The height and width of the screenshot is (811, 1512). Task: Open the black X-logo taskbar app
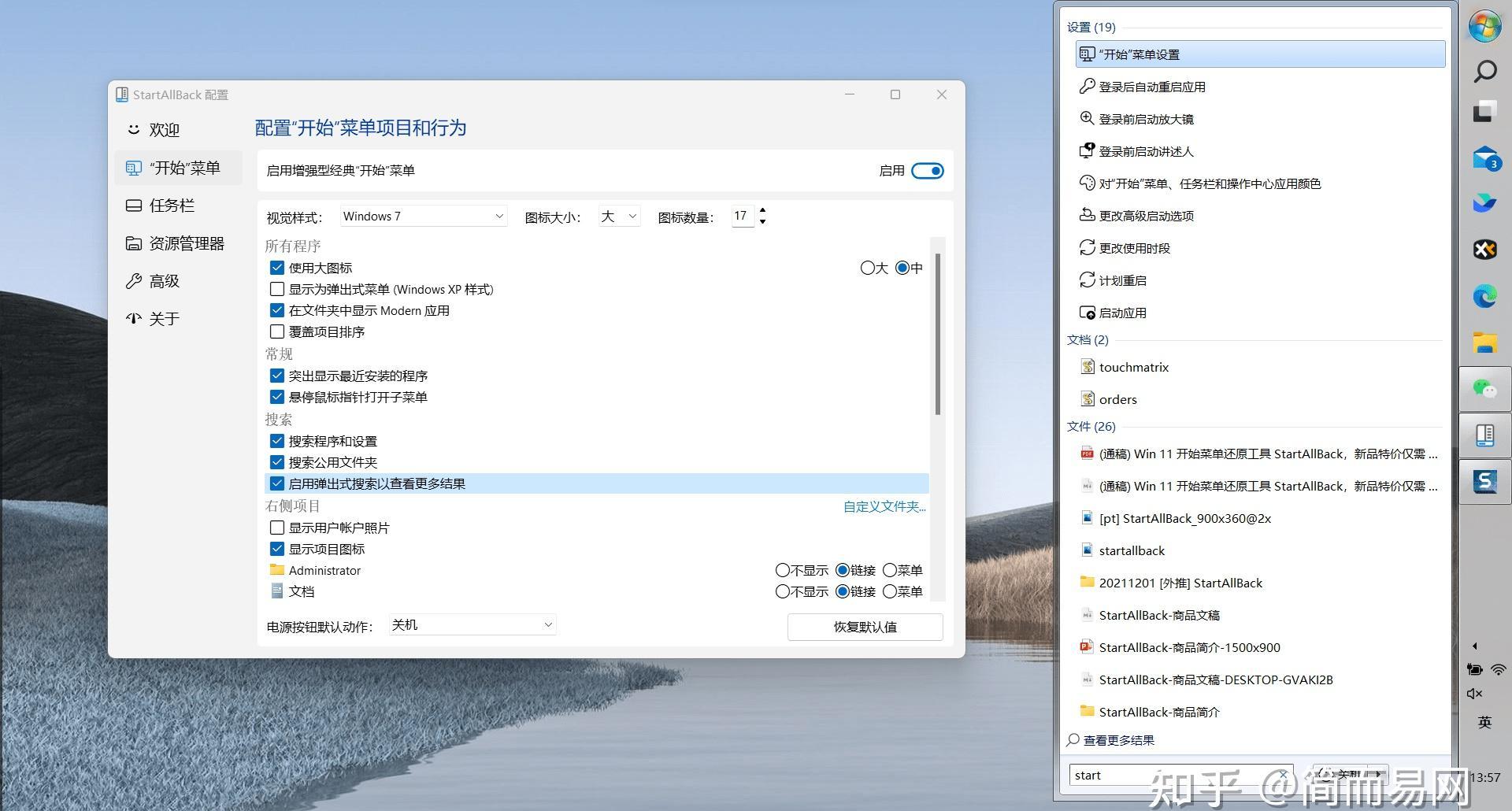1484,250
